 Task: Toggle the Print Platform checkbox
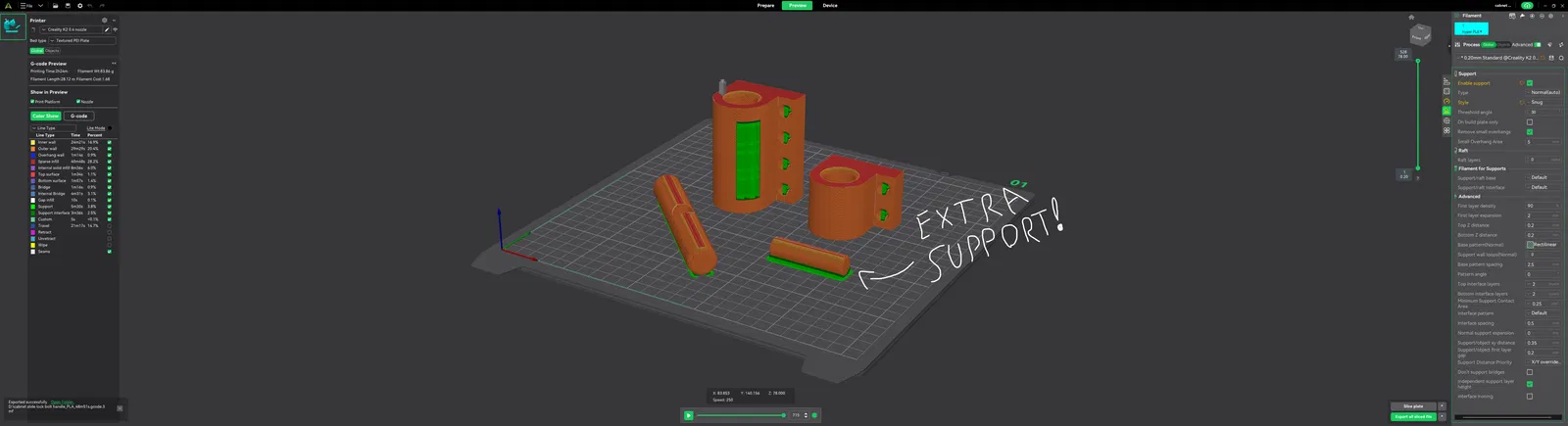click(x=32, y=101)
